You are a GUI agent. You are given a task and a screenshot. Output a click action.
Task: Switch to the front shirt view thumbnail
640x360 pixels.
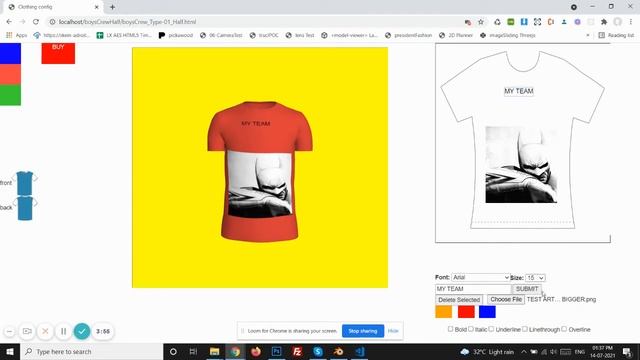(24, 183)
